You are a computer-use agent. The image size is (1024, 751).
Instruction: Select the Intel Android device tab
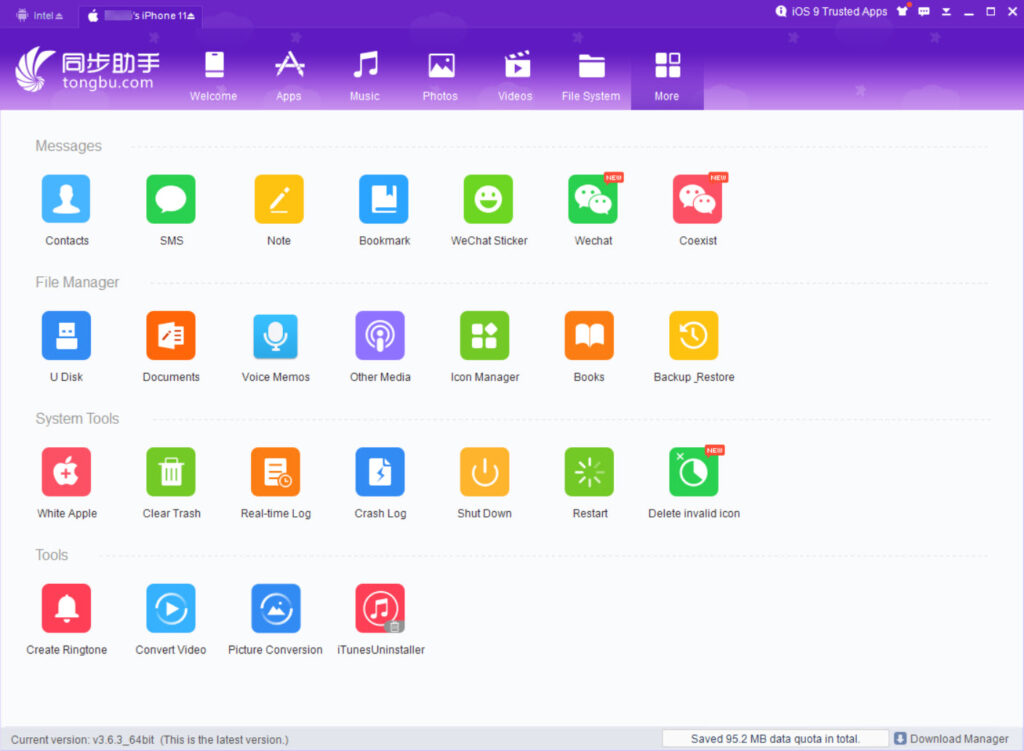click(40, 16)
